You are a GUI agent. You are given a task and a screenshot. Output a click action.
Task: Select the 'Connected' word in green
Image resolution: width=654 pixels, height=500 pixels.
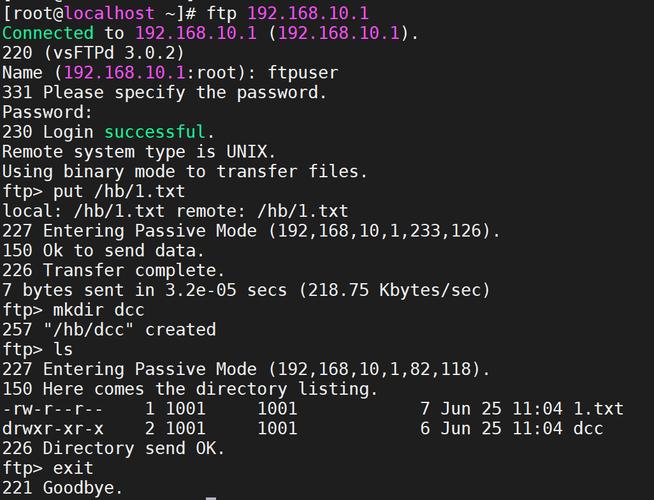click(x=48, y=33)
